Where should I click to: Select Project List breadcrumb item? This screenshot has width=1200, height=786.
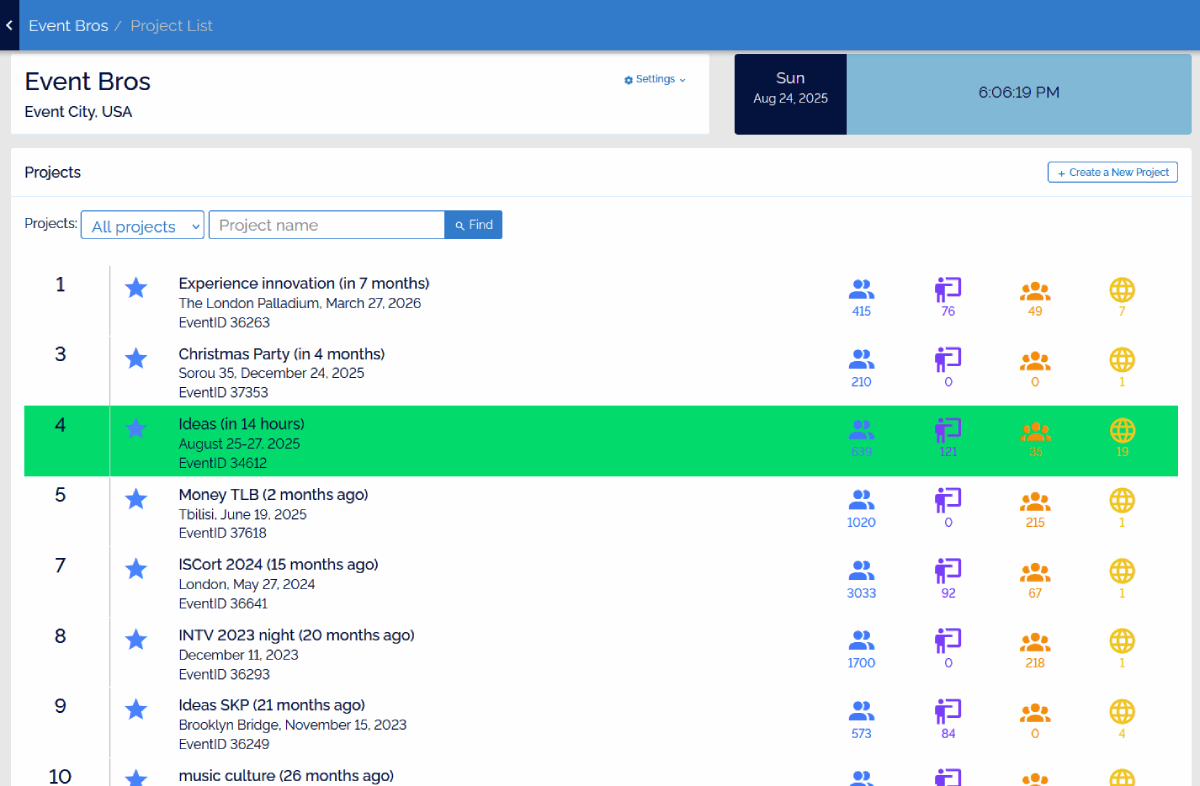171,26
